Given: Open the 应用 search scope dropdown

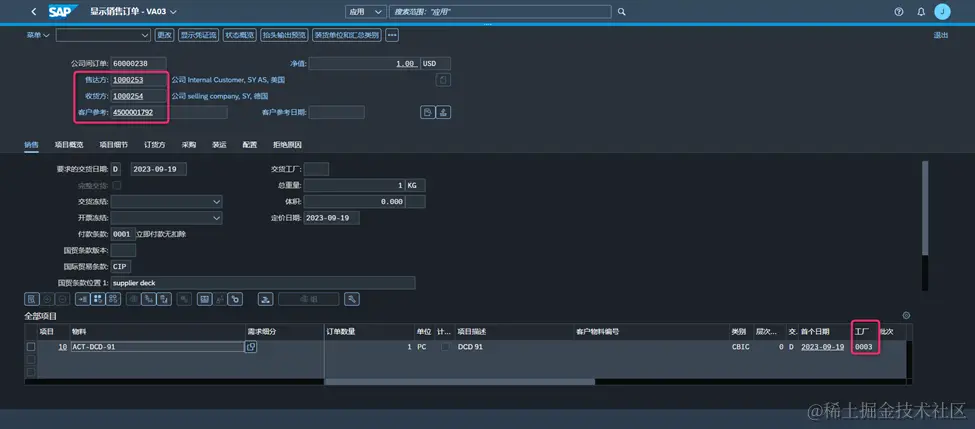Looking at the screenshot, I should point(366,12).
